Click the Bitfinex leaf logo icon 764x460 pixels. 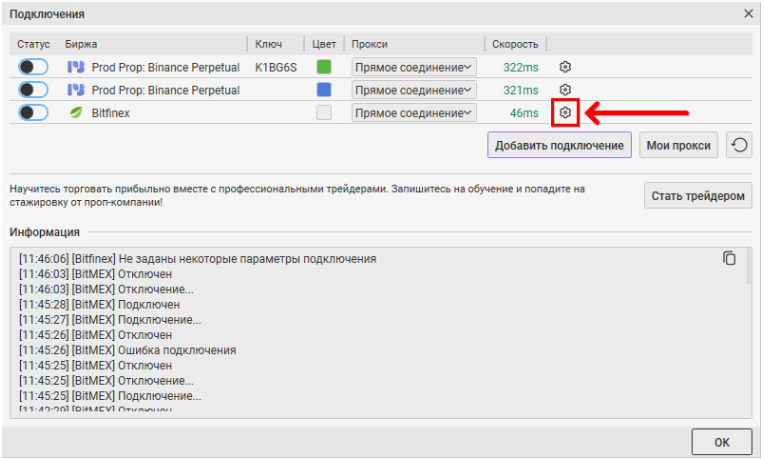pyautogui.click(x=75, y=113)
